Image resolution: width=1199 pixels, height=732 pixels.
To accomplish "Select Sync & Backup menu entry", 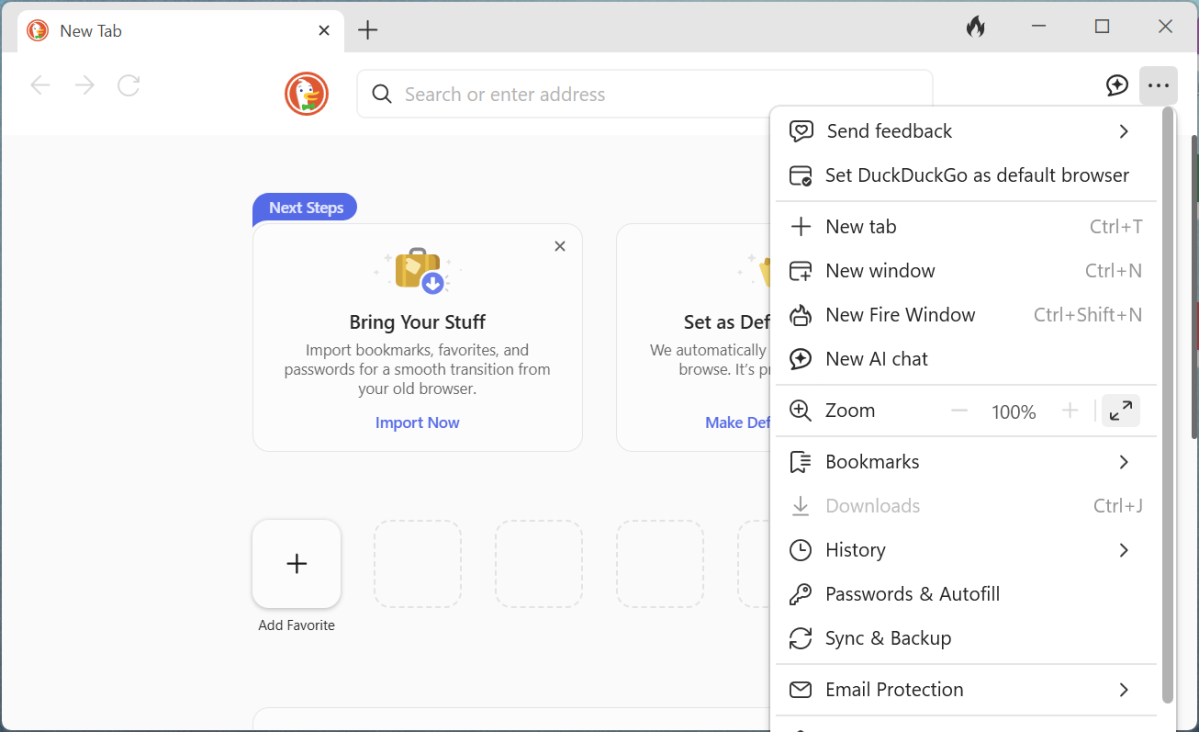I will (888, 638).
